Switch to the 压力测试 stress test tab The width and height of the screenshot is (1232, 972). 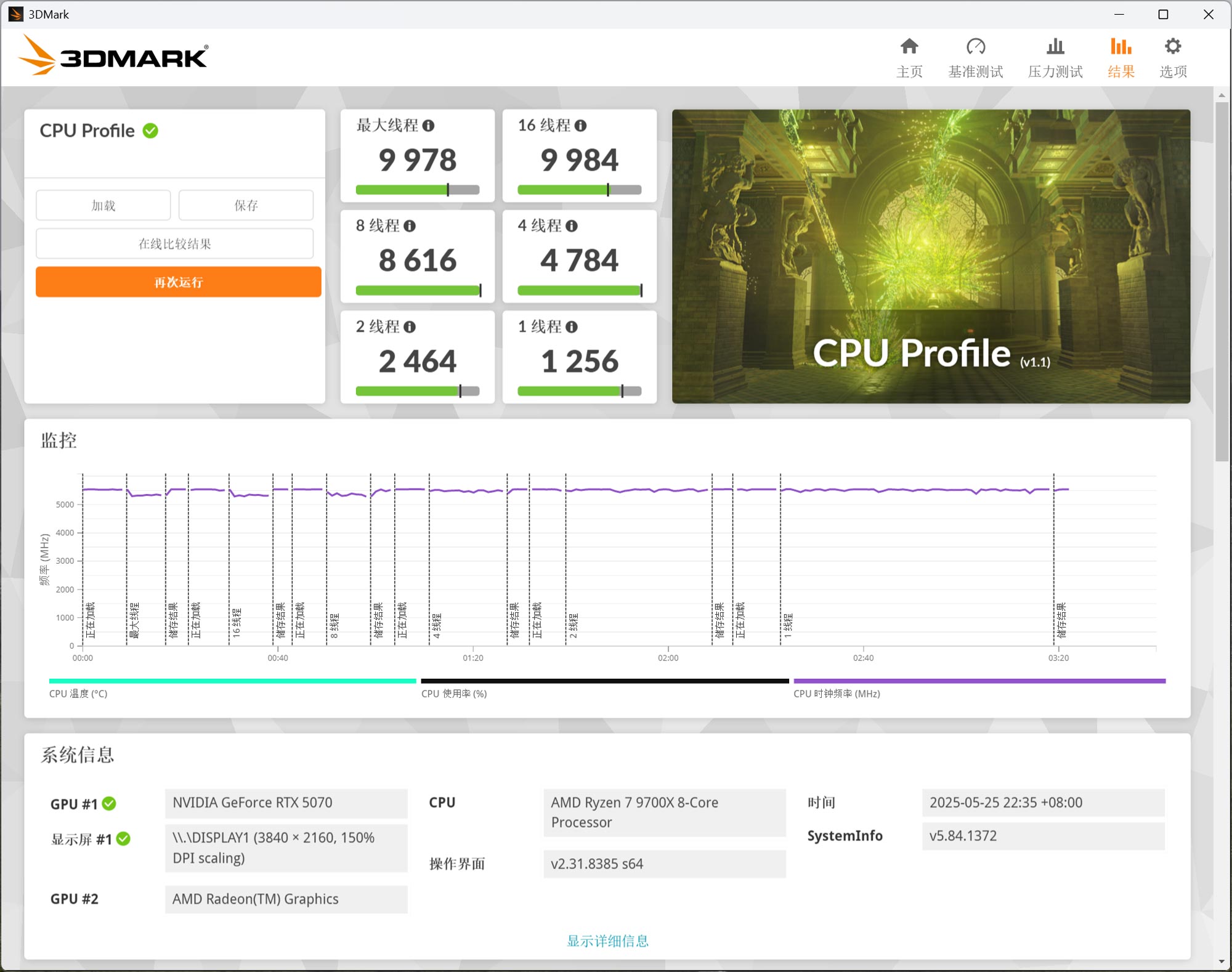1055,59
